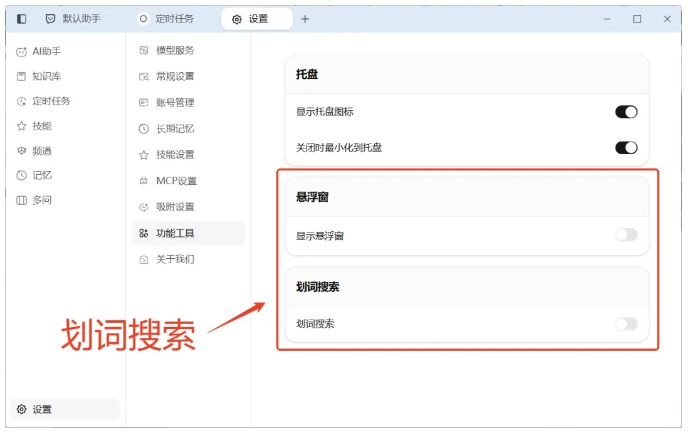Image resolution: width=691 pixels, height=440 pixels.
Task: Click the gear icon on 设置 tab
Action: click(x=237, y=19)
